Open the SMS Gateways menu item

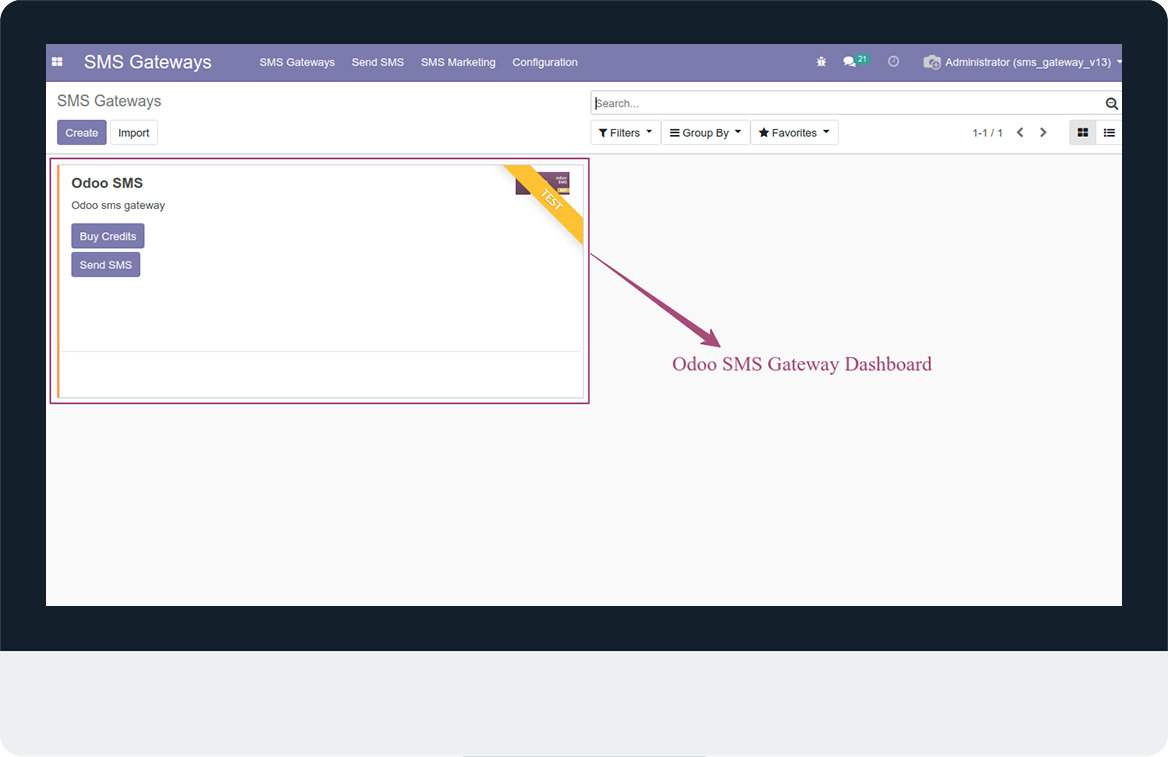(297, 63)
